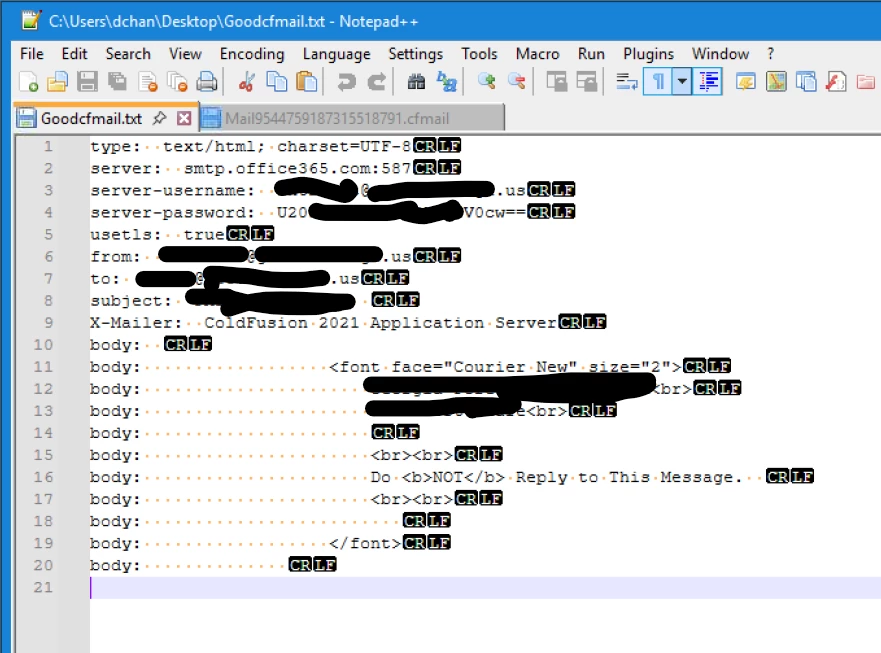Open the Encoding menu
This screenshot has height=653, width=881.
coord(252,54)
